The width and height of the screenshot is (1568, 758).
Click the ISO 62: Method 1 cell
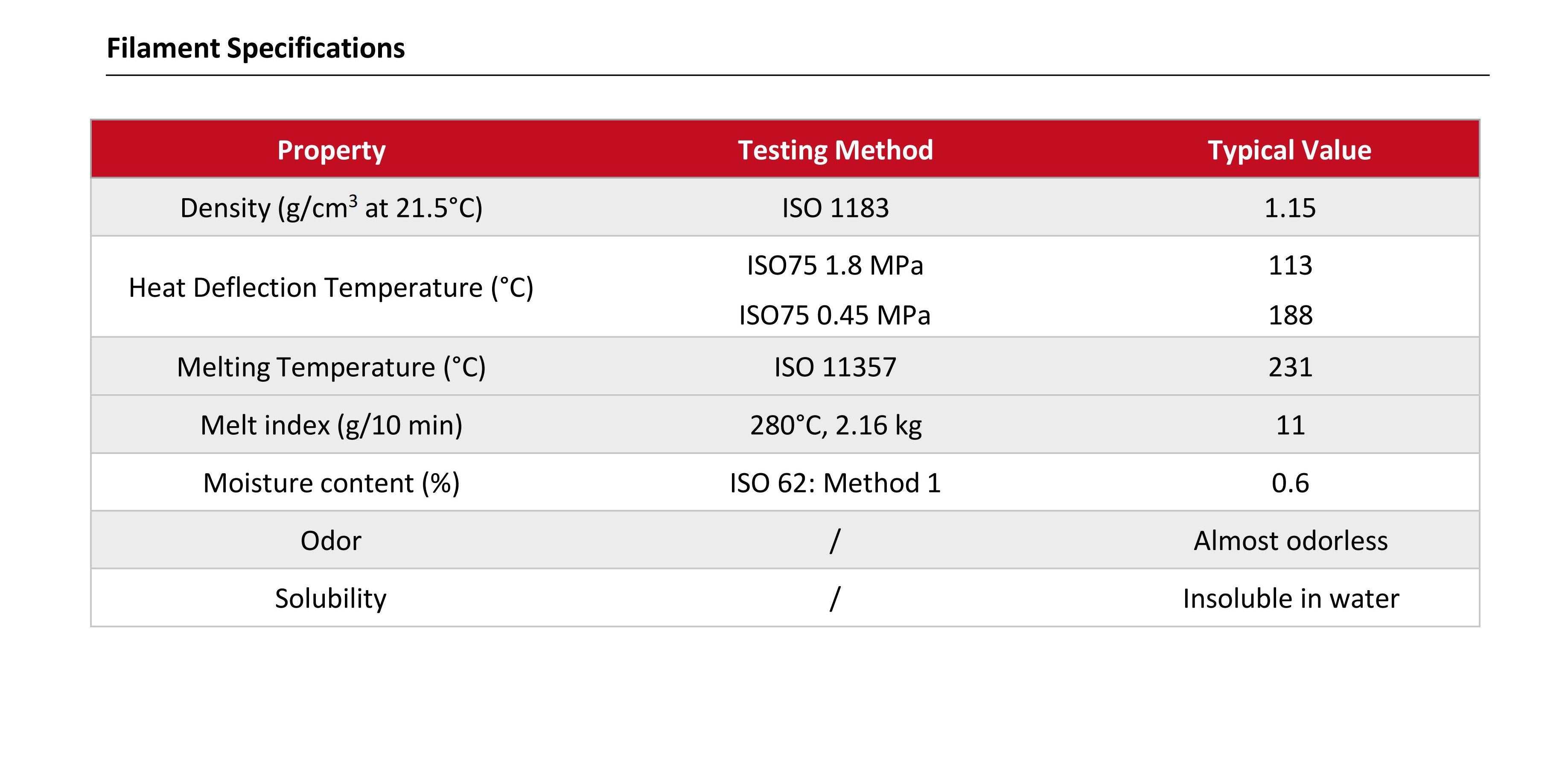coord(835,483)
